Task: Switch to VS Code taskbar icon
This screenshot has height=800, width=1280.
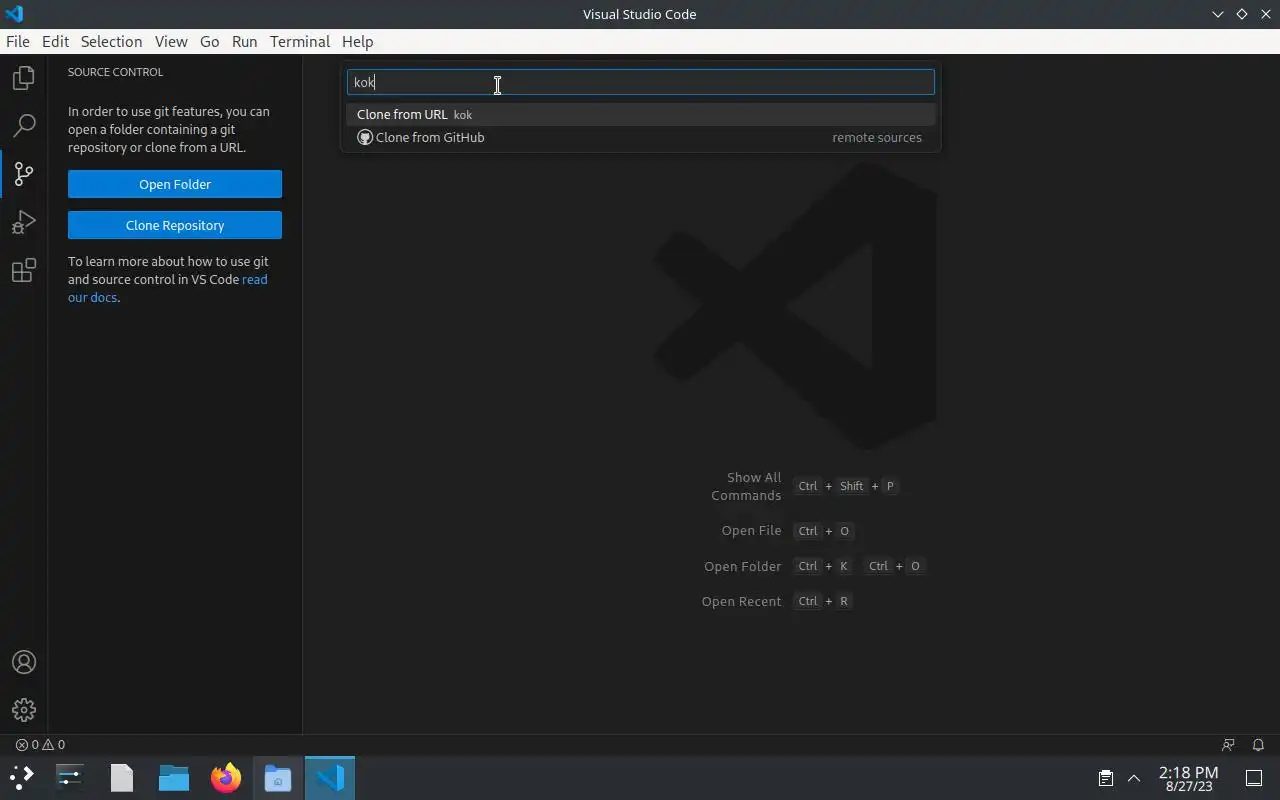Action: [x=330, y=777]
